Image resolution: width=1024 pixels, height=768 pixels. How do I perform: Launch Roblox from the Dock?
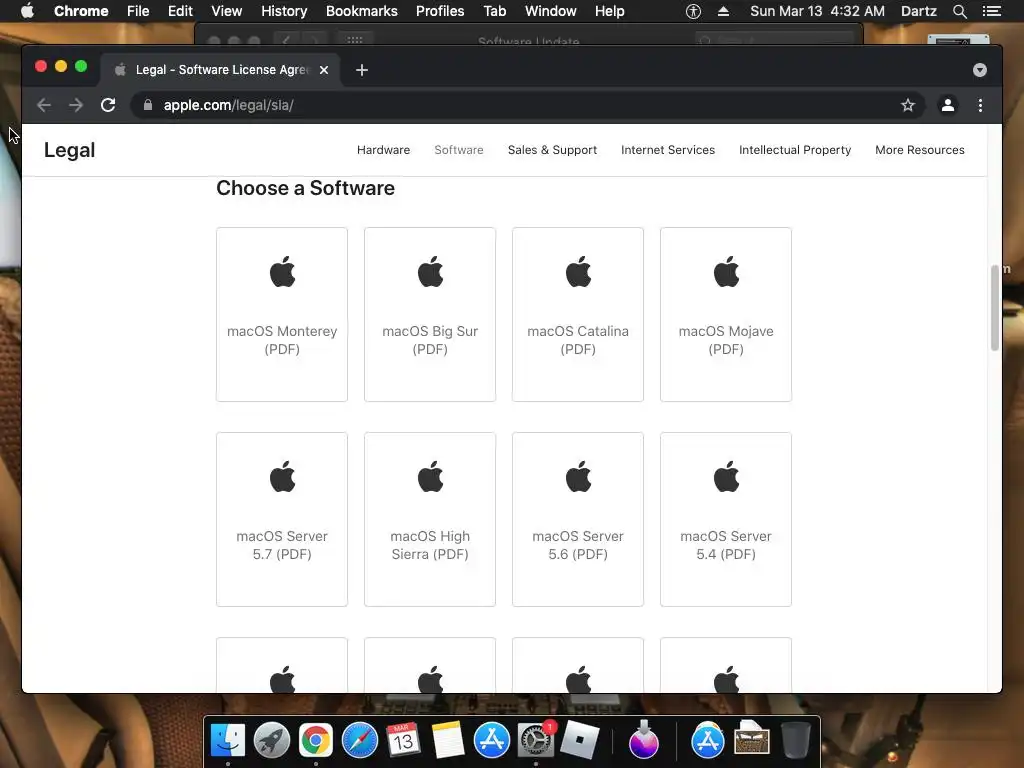pos(579,740)
